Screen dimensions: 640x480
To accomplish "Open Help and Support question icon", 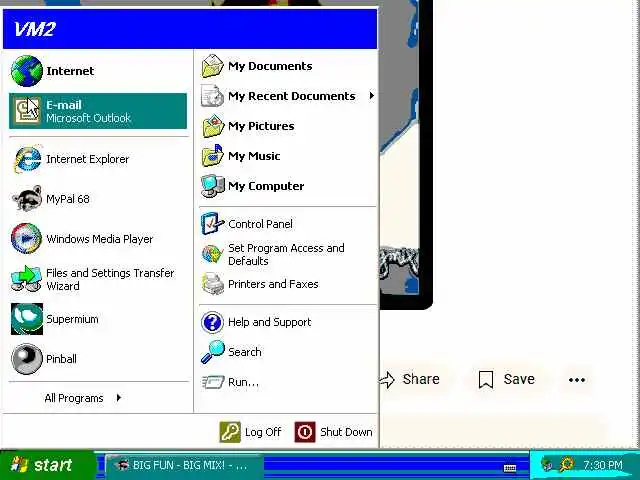I will pyautogui.click(x=212, y=322).
